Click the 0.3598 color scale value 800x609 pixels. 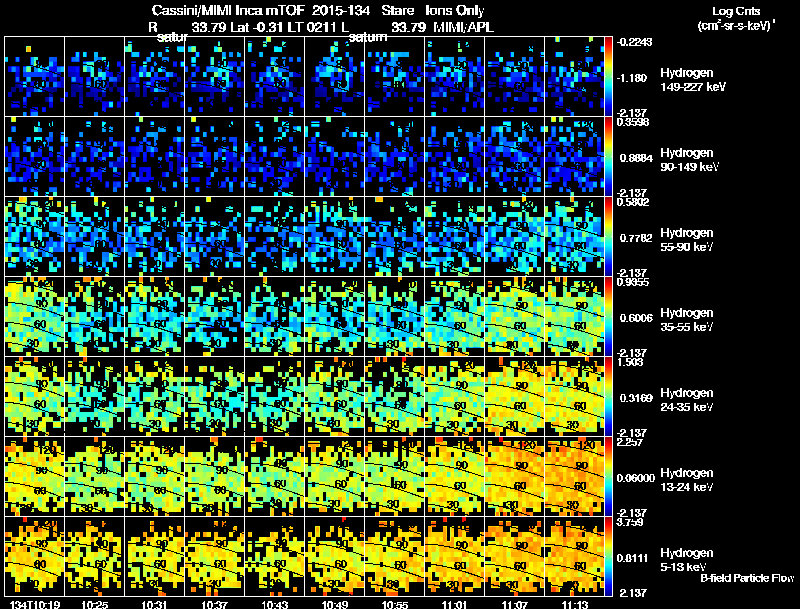[633, 122]
